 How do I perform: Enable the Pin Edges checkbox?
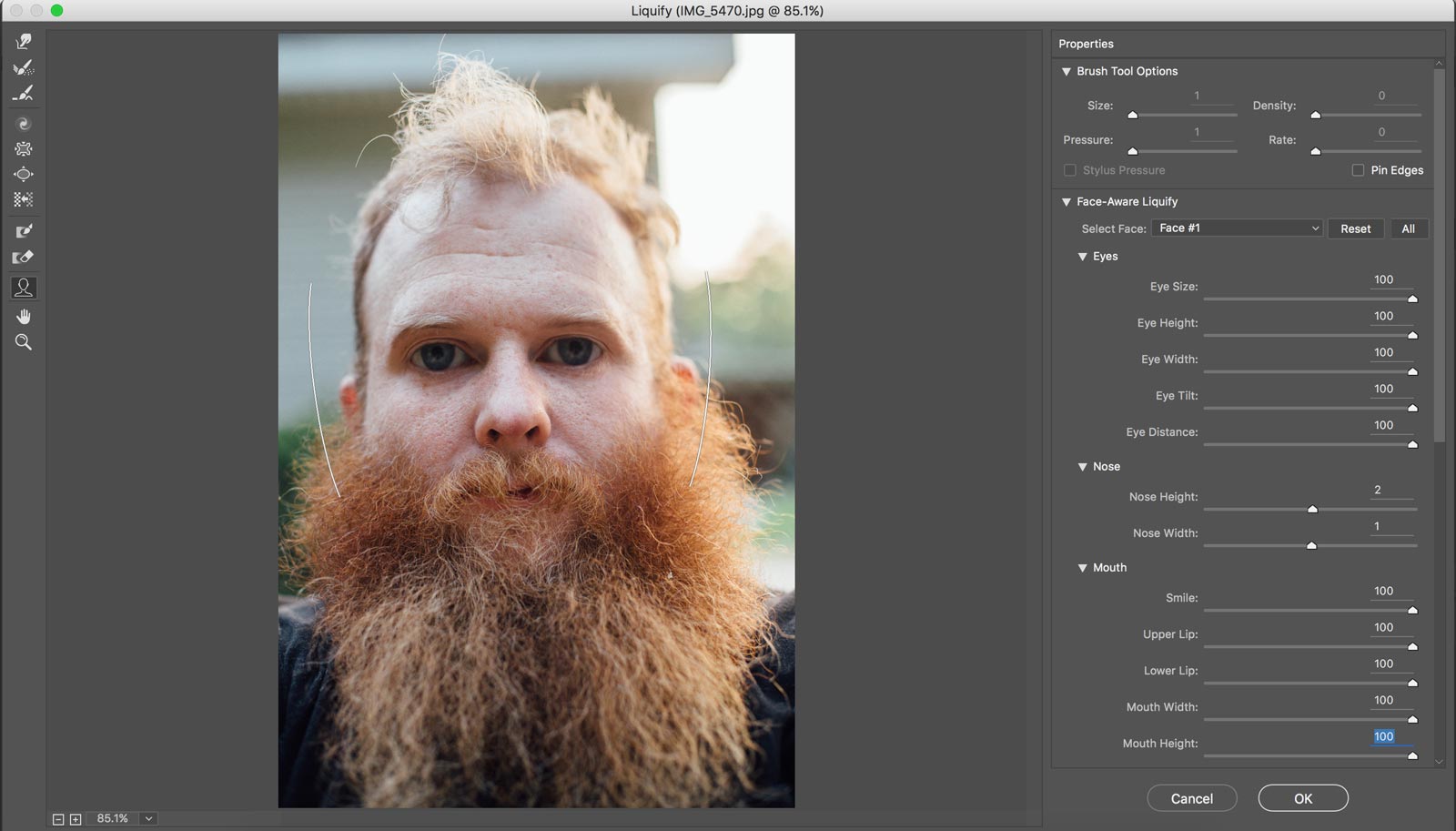tap(1358, 170)
